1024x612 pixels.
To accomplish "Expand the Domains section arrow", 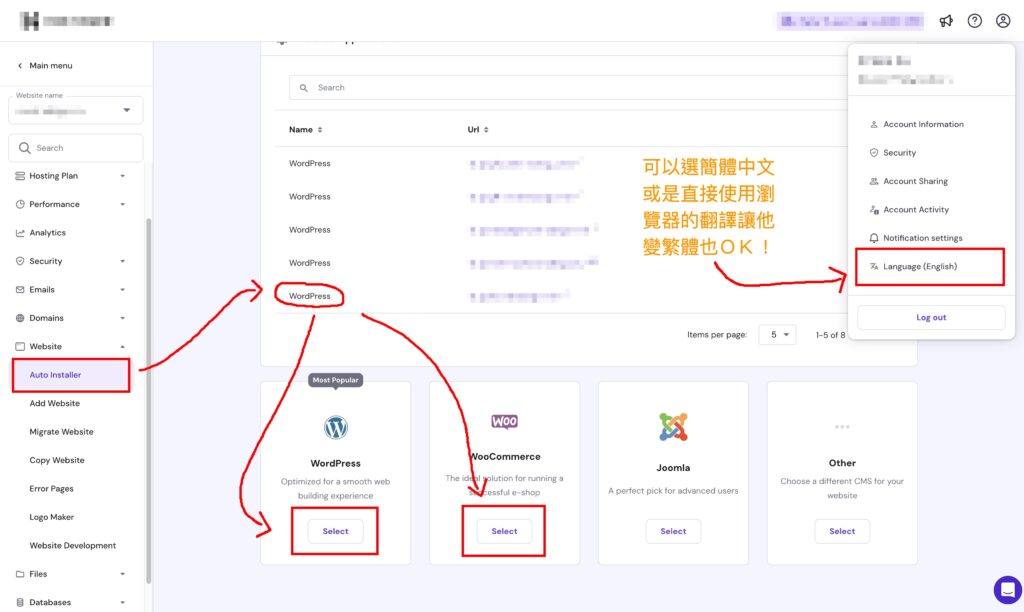I will pos(122,318).
